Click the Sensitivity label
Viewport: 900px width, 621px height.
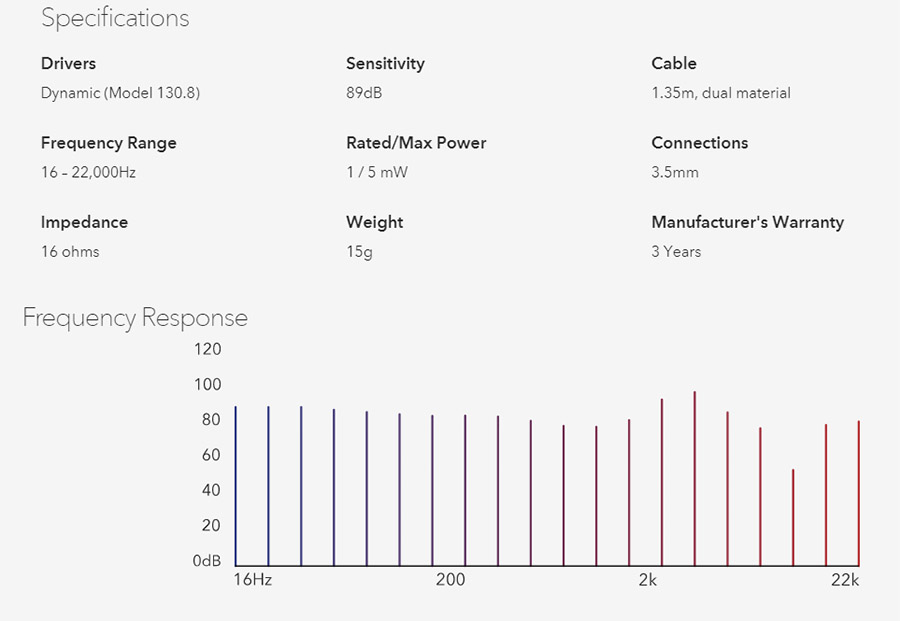(385, 63)
